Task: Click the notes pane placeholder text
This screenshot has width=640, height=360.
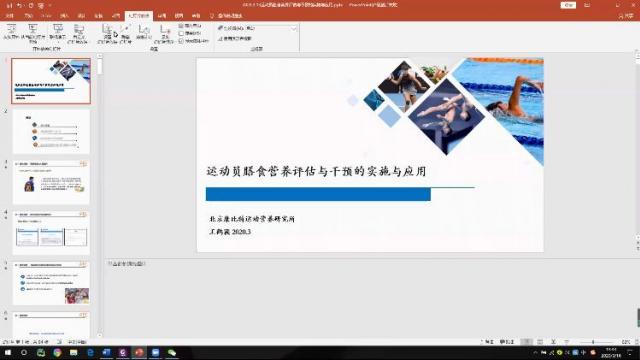Action: pyautogui.click(x=127, y=264)
